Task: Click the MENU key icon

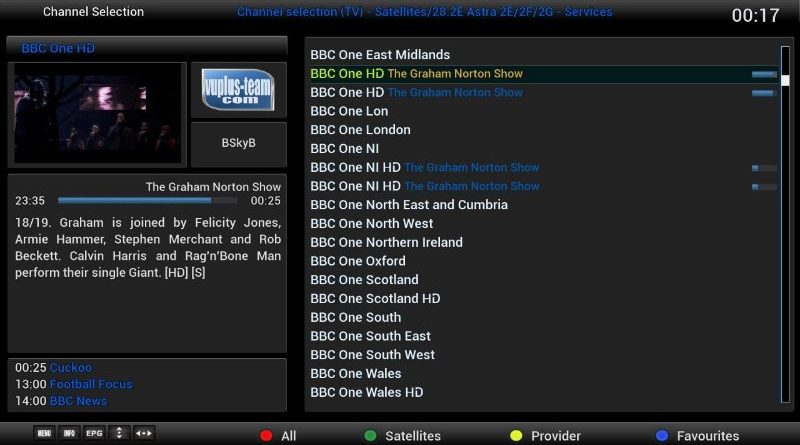Action: tap(44, 433)
